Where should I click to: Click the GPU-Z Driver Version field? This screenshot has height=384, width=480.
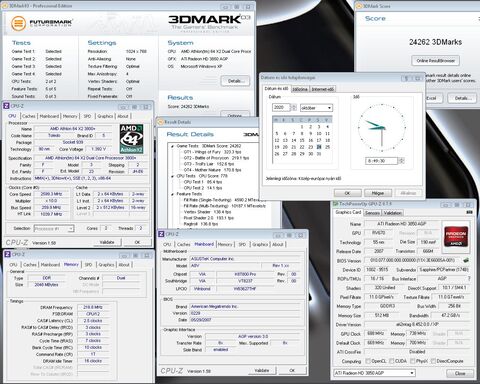click(417, 324)
